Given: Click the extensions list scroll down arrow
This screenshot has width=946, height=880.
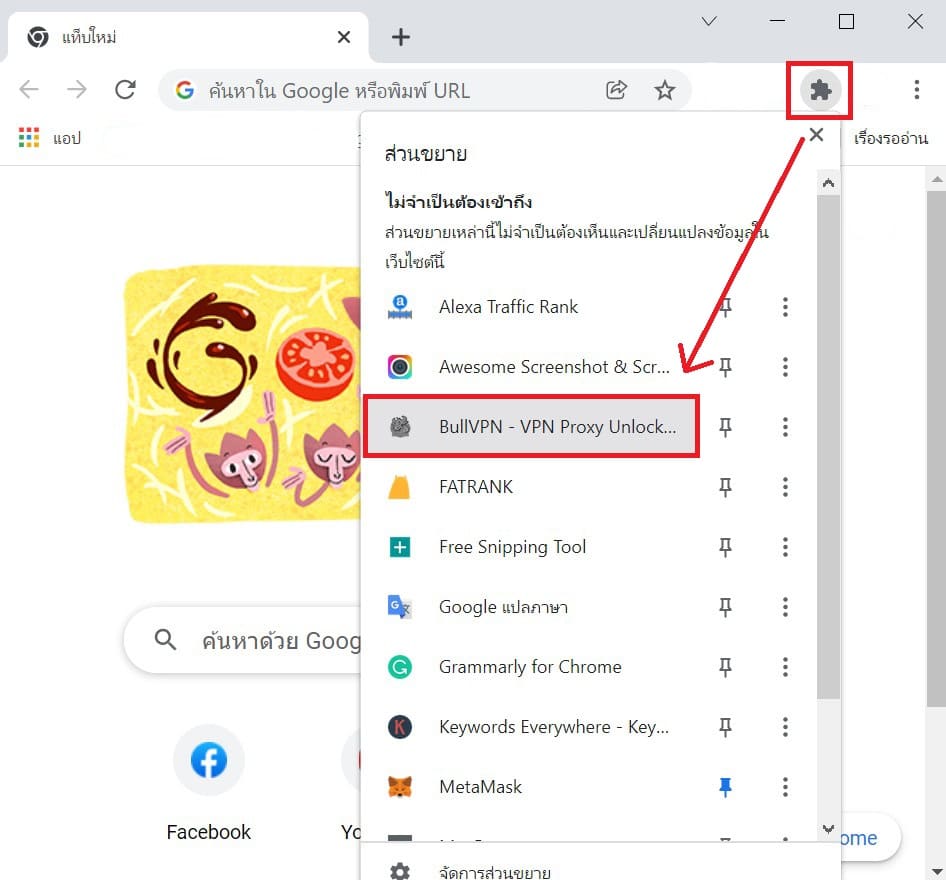Looking at the screenshot, I should click(828, 829).
